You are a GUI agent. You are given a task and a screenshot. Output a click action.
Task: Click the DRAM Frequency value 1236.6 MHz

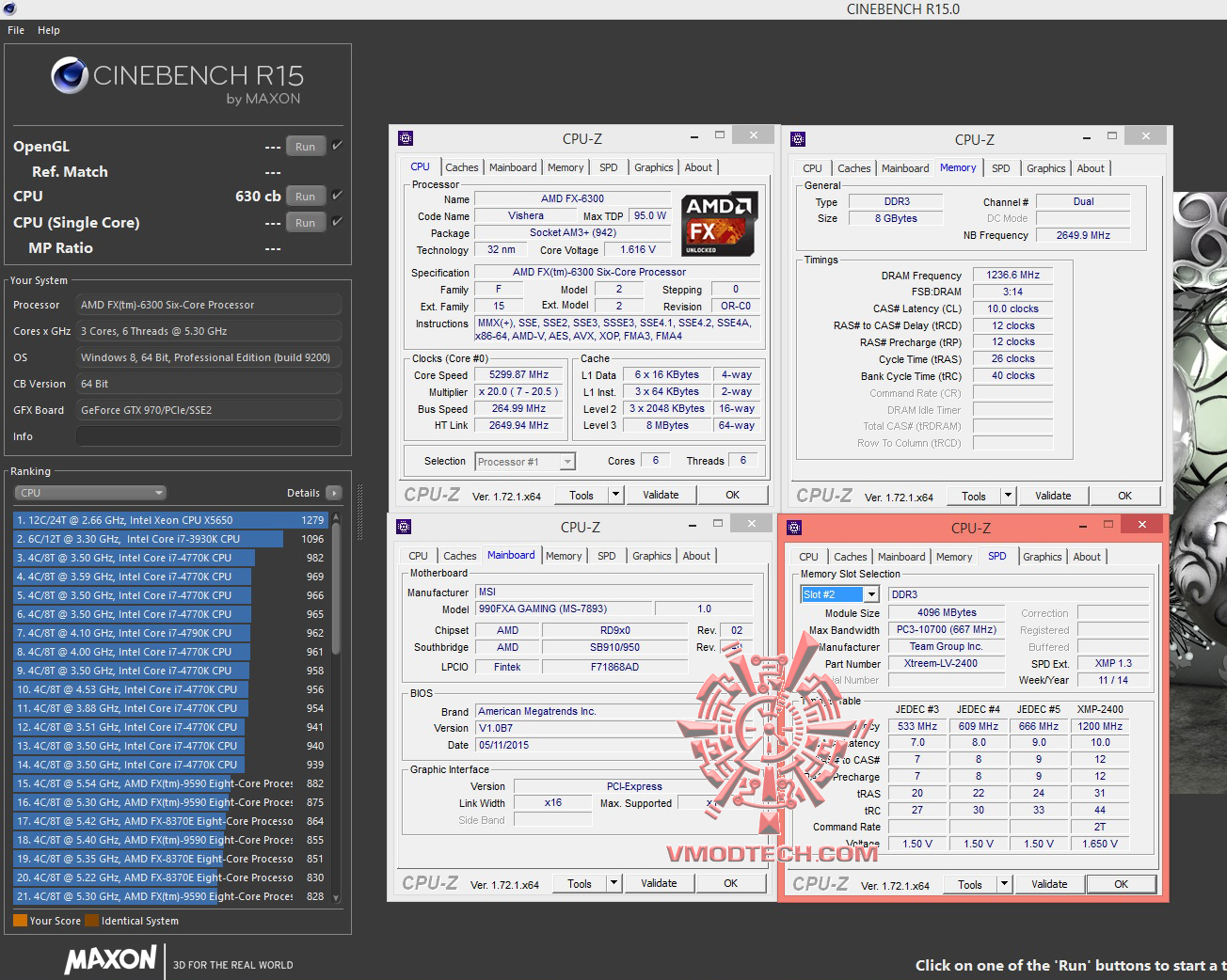pyautogui.click(x=1012, y=275)
